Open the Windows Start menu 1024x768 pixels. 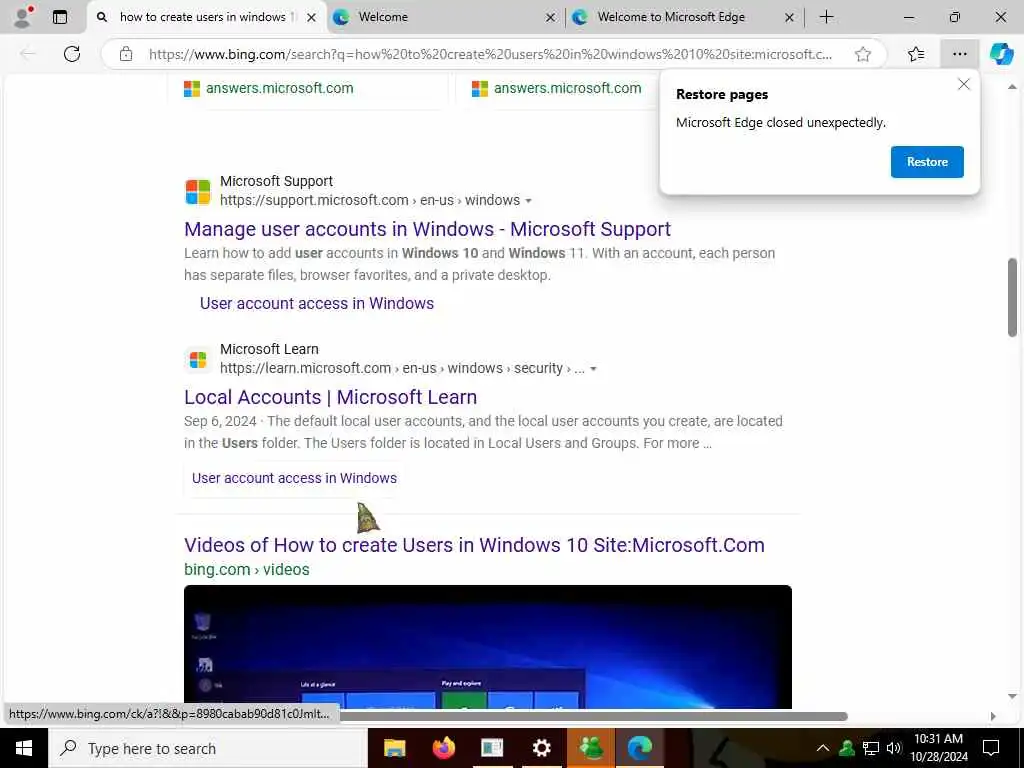point(24,748)
